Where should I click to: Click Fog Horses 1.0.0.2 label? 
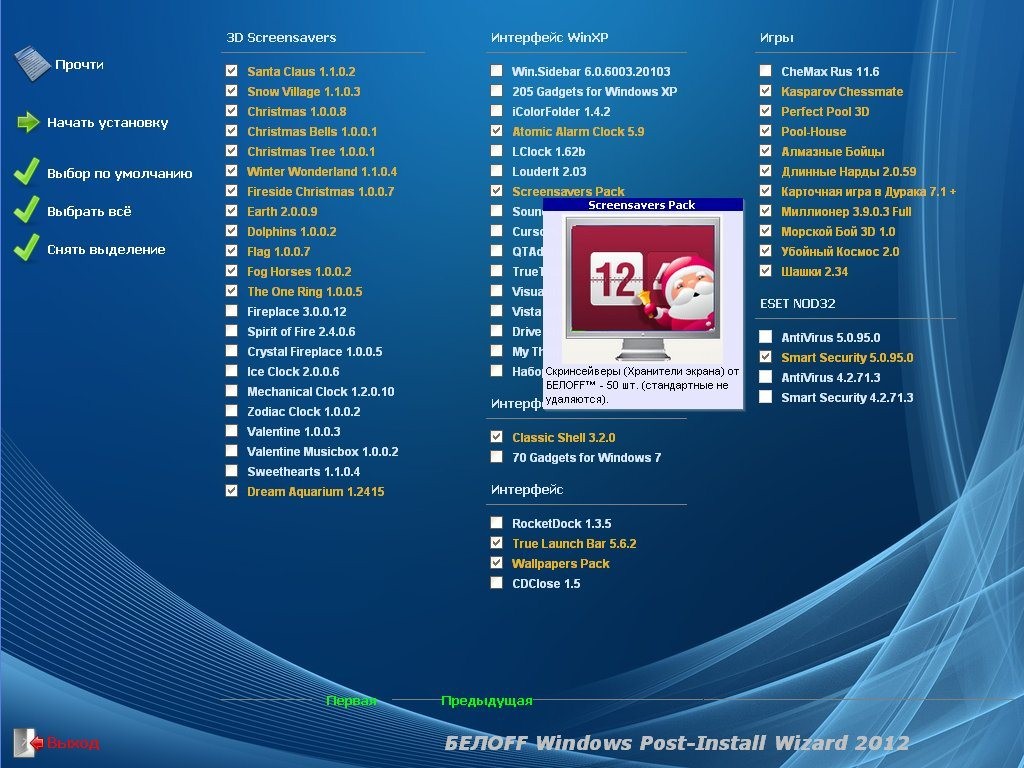(x=299, y=272)
